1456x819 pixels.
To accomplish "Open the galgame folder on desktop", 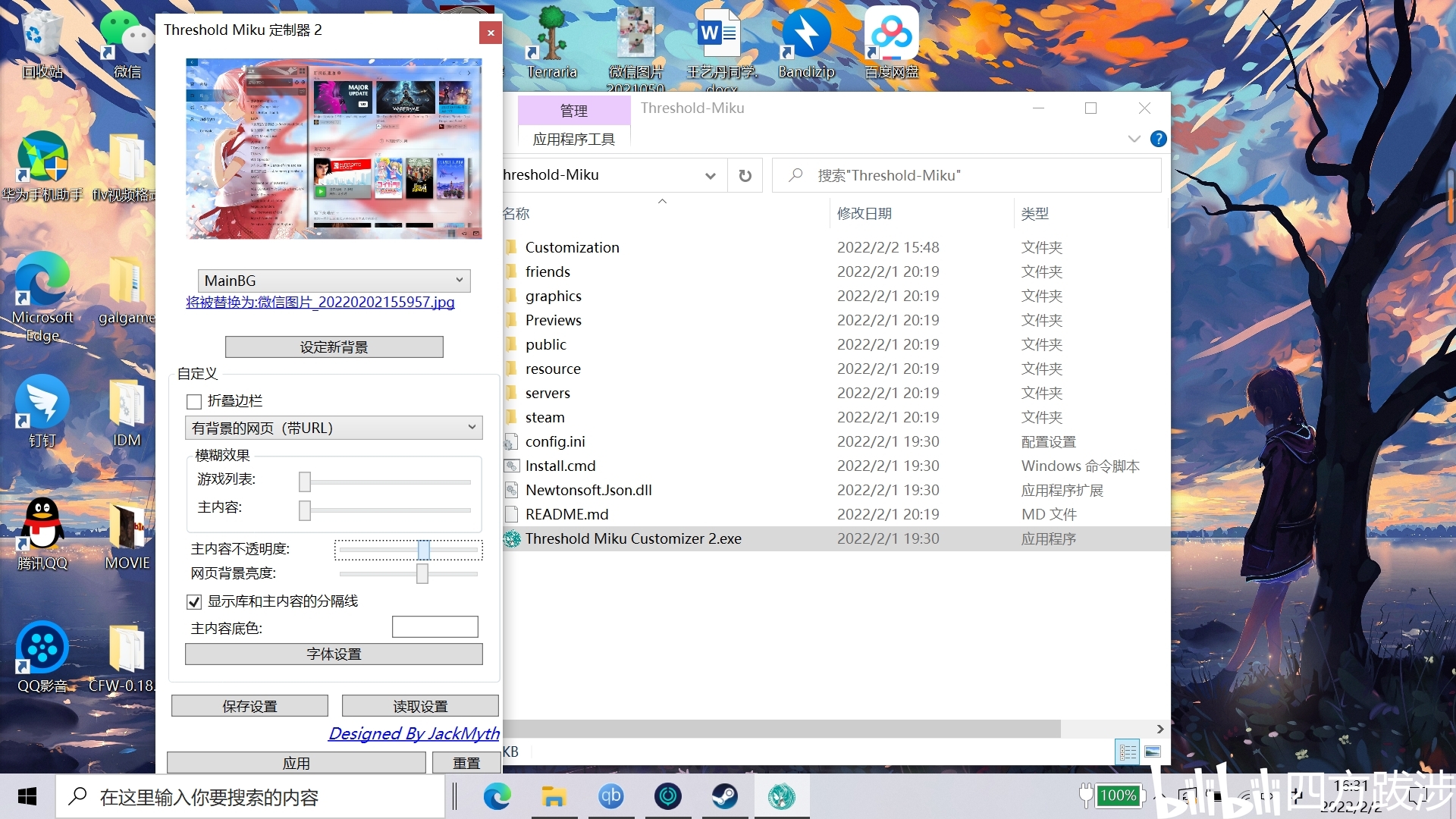I will pyautogui.click(x=126, y=292).
